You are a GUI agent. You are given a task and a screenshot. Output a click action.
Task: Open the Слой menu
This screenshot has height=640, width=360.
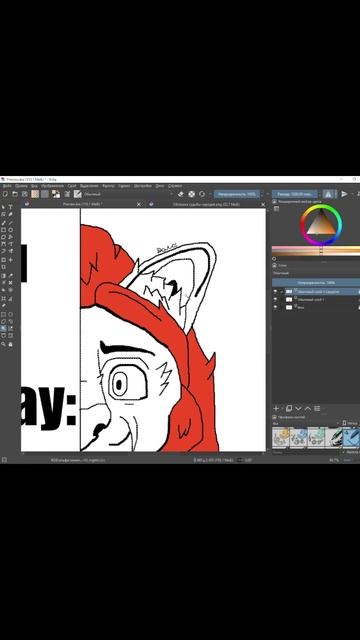(x=72, y=186)
